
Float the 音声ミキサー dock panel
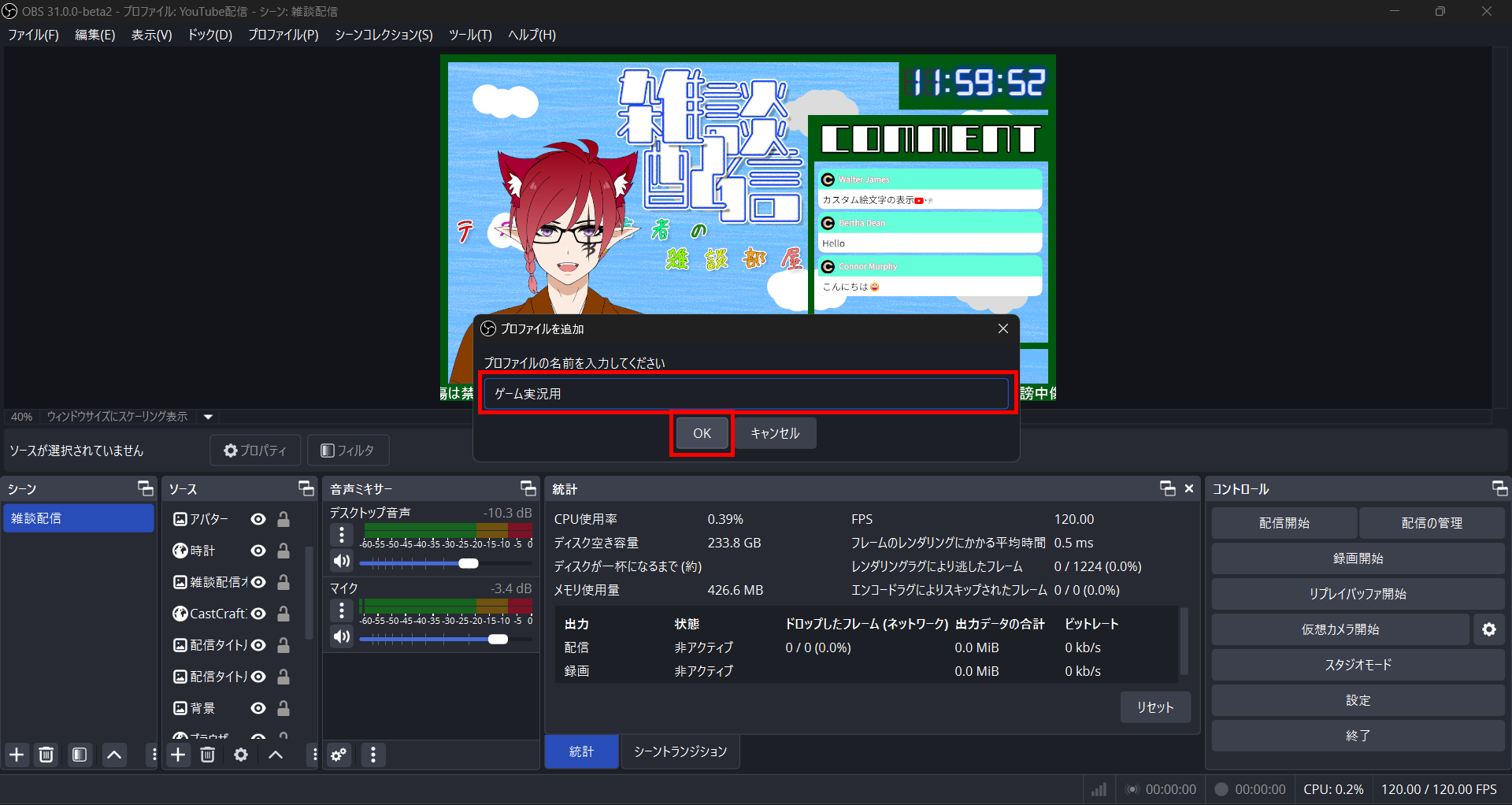click(528, 488)
